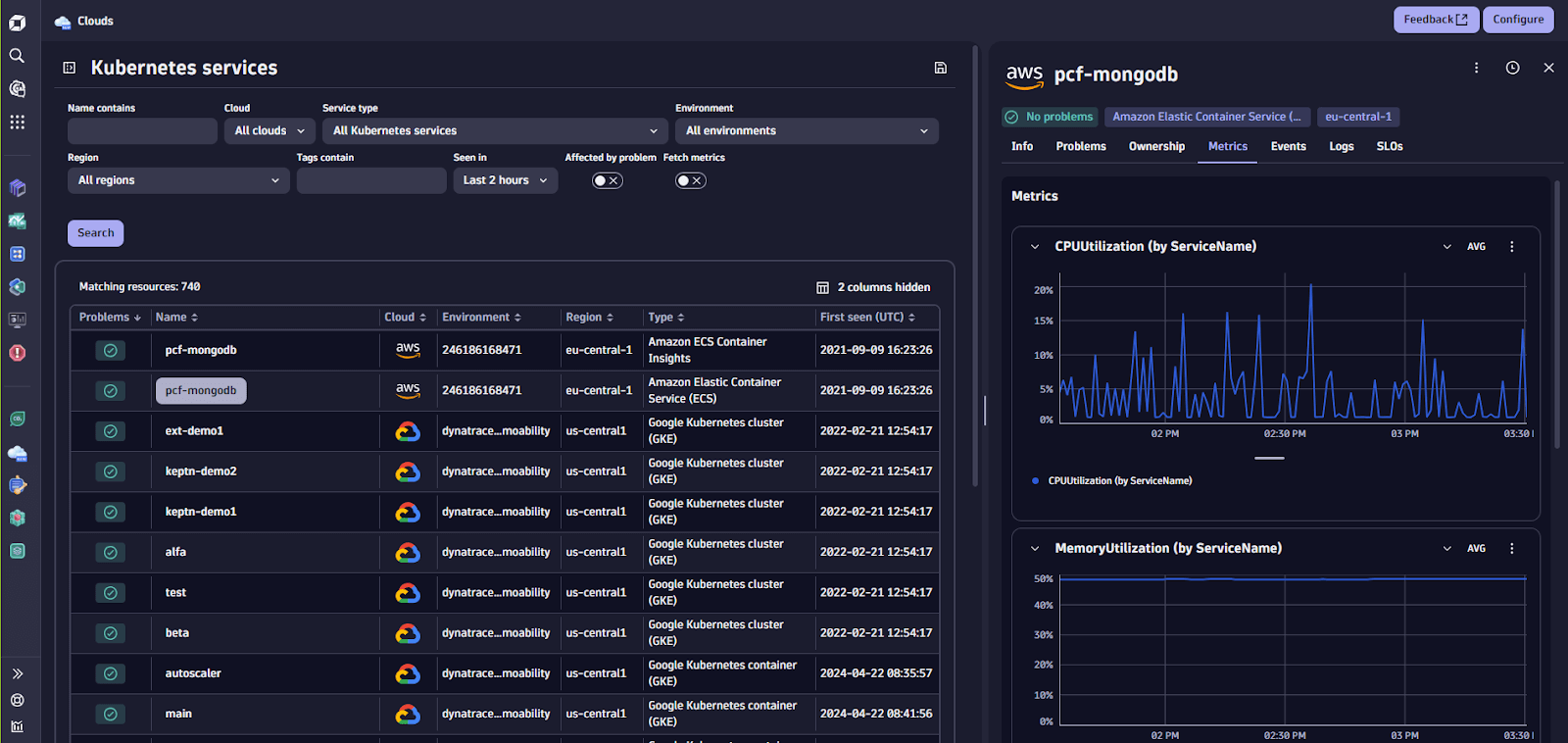
Task: Open the All regions dropdown
Action: [x=178, y=180]
